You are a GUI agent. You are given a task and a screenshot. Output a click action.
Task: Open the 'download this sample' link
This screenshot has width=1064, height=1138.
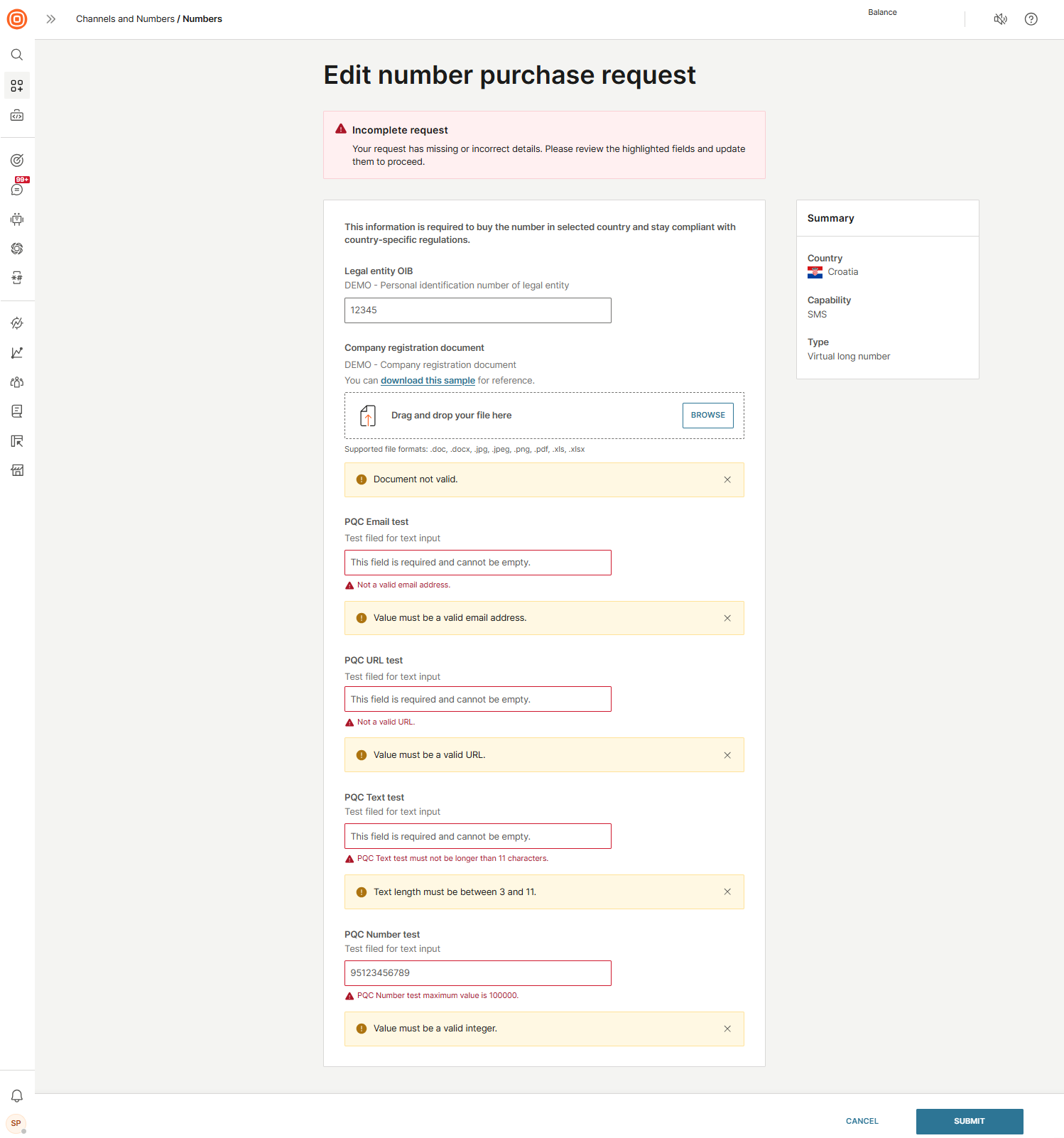(428, 381)
